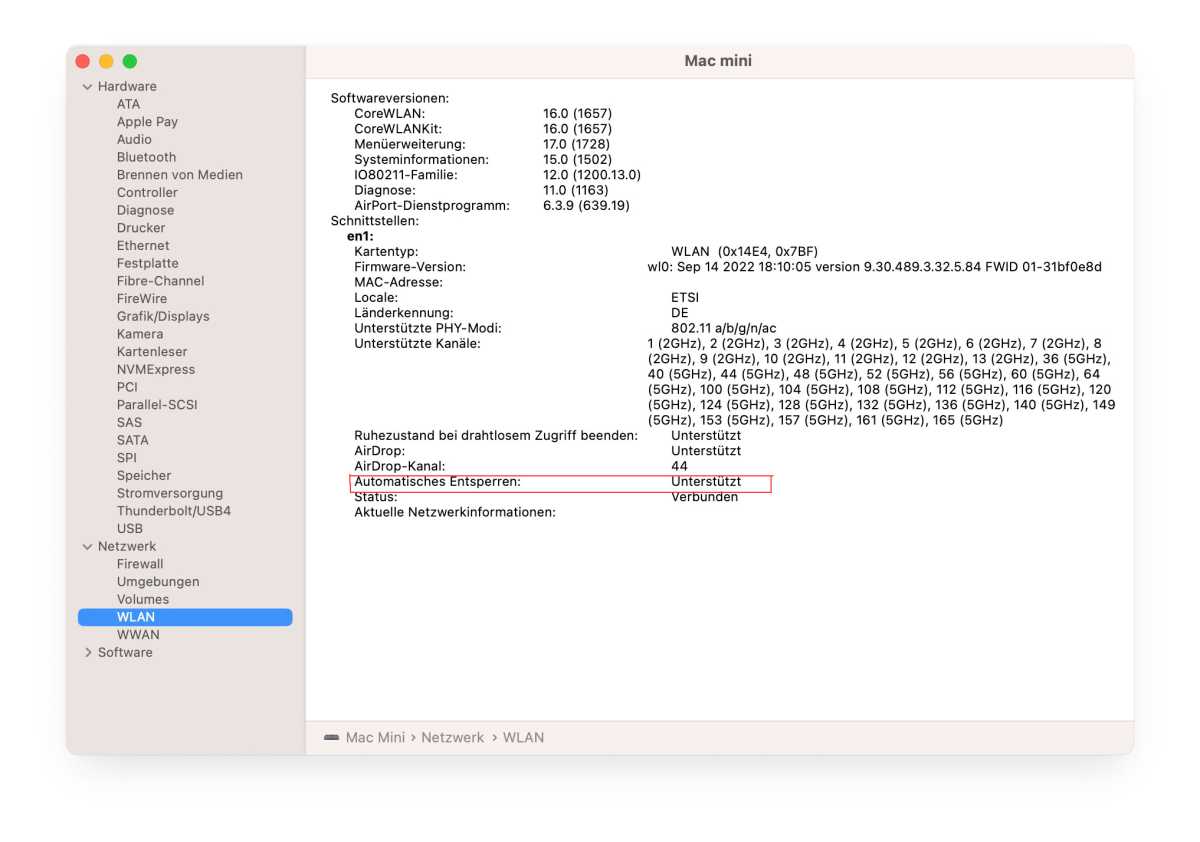Expand the Software section chevron
The width and height of the screenshot is (1200, 842).
coord(87,653)
